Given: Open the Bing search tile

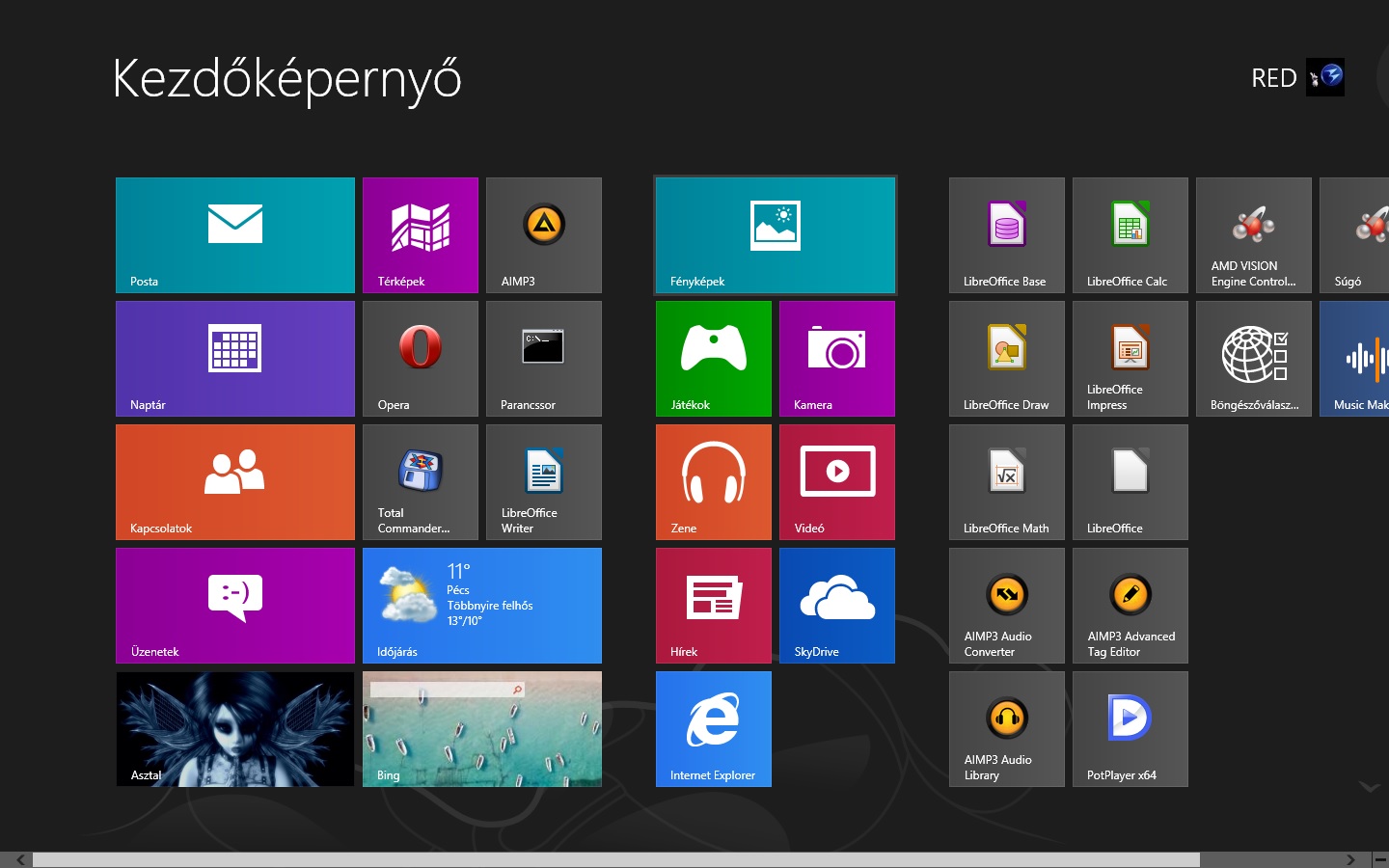Looking at the screenshot, I should [482, 729].
